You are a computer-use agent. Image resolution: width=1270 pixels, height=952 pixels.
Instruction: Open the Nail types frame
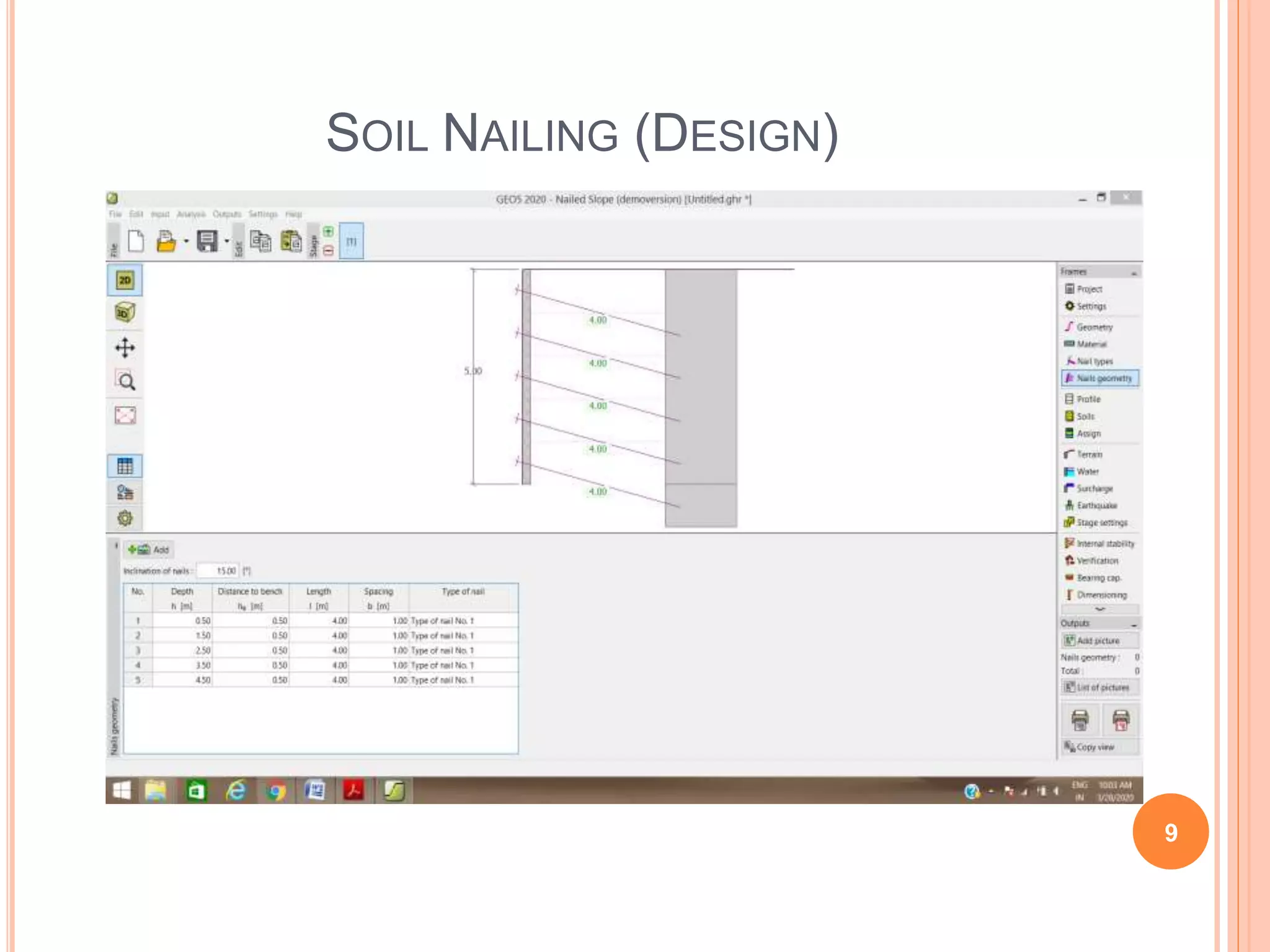click(x=1100, y=361)
